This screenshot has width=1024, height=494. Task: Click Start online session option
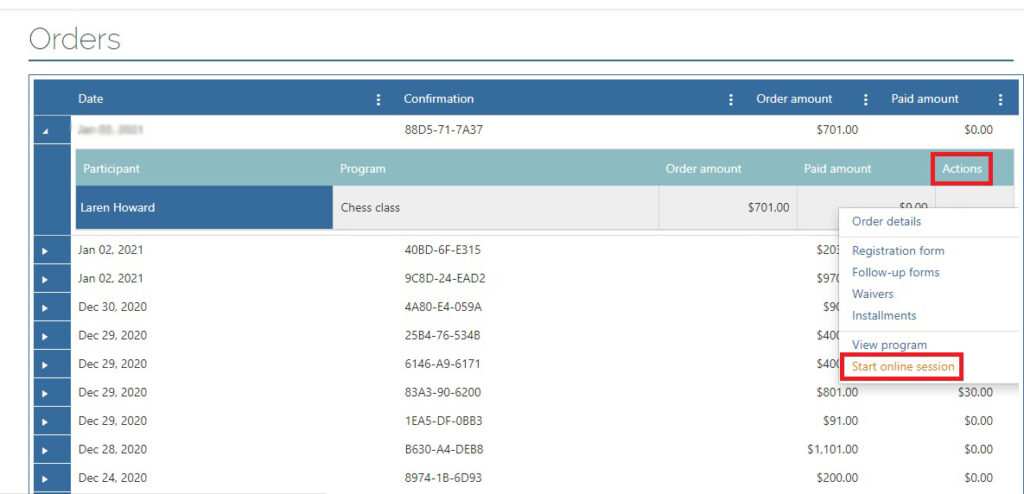click(903, 367)
